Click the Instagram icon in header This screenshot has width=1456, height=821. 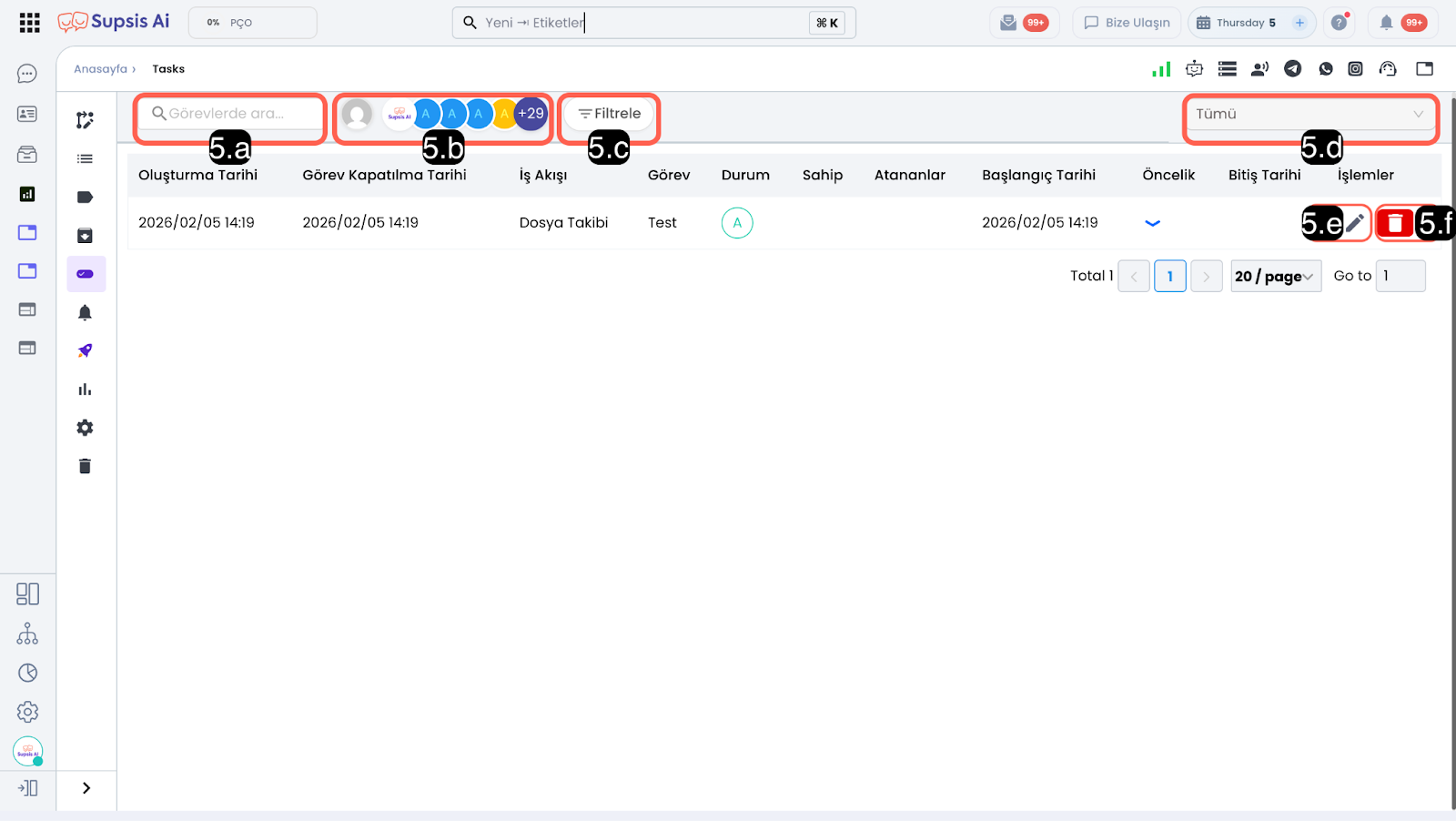1355,69
